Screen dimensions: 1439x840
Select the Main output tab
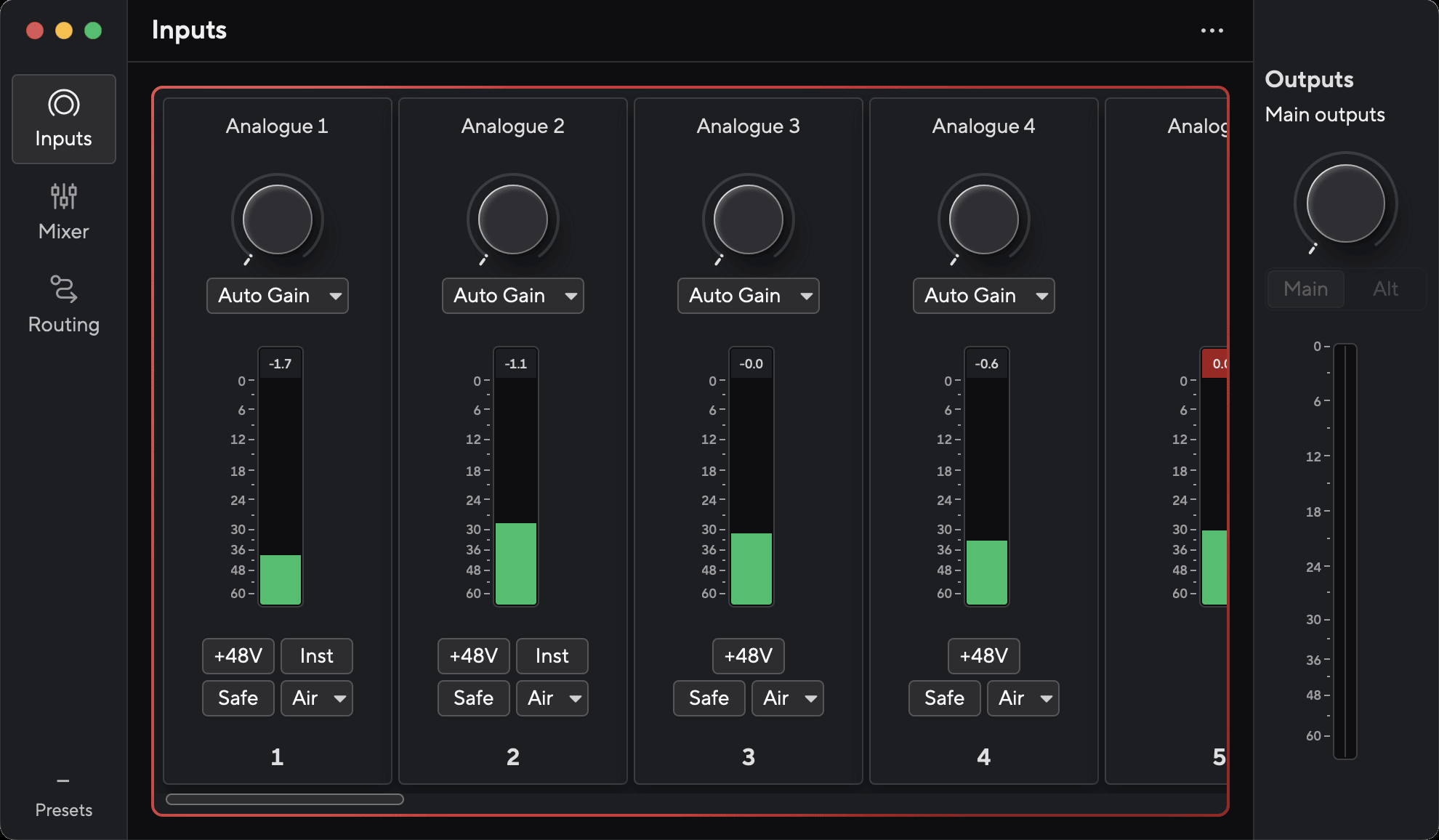[1306, 289]
